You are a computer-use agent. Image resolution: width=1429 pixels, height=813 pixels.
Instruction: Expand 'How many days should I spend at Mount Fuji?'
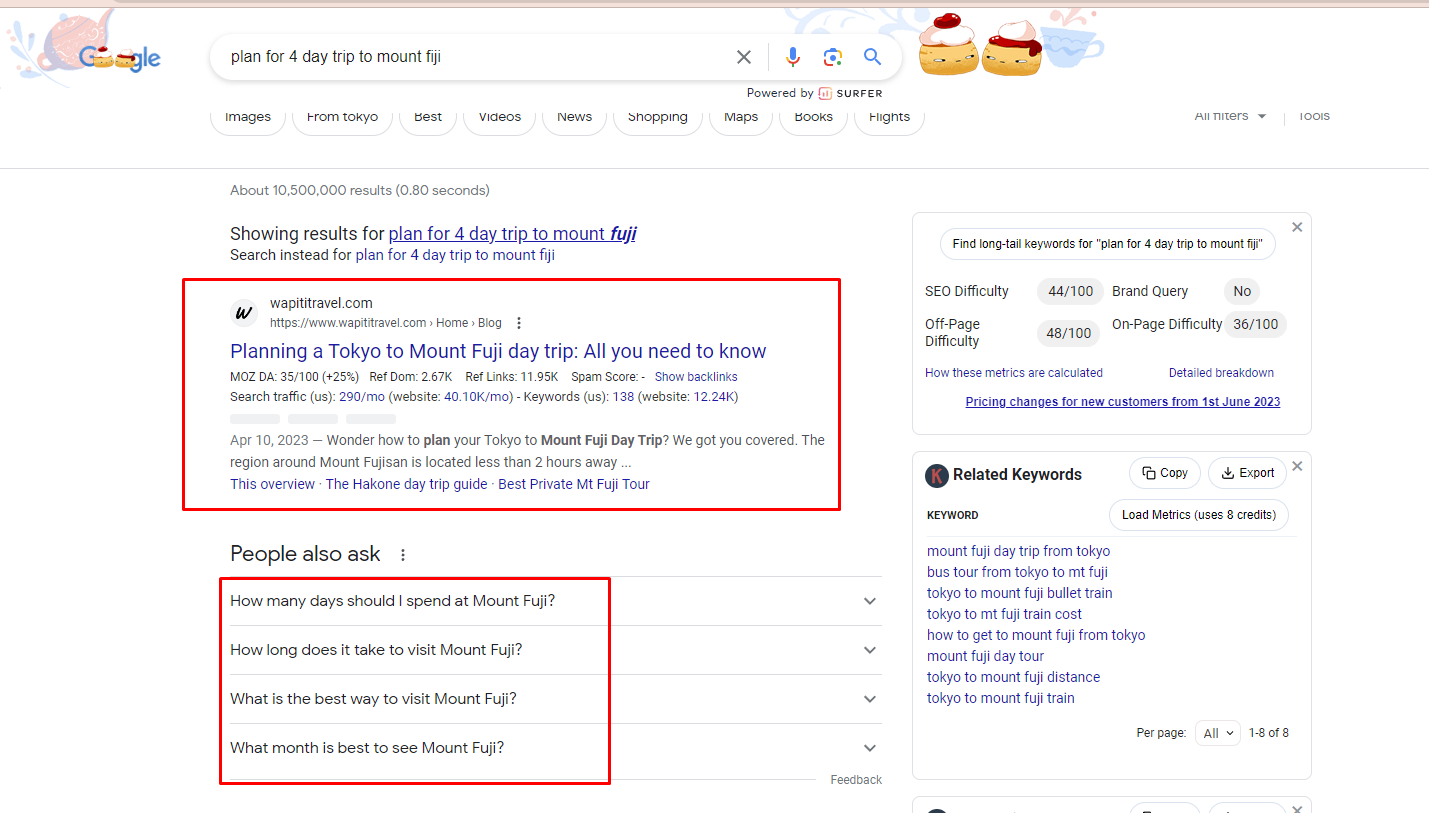pos(556,601)
